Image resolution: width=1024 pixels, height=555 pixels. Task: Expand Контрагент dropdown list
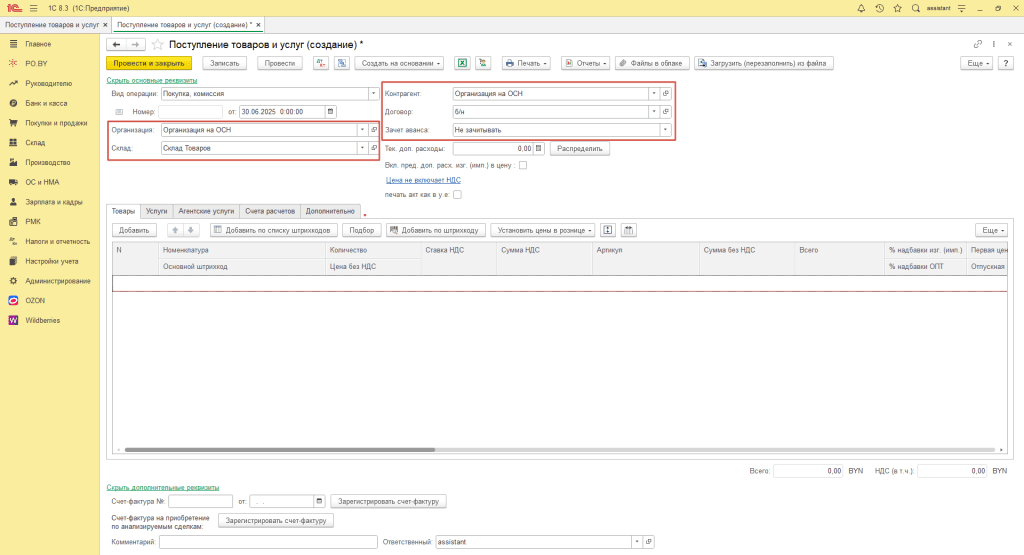654,93
